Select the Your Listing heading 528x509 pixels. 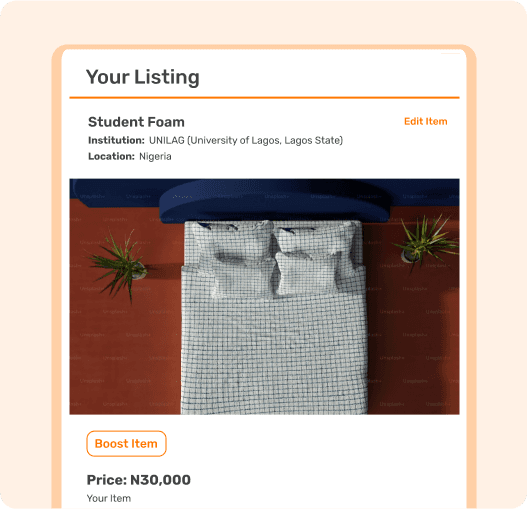[x=142, y=77]
